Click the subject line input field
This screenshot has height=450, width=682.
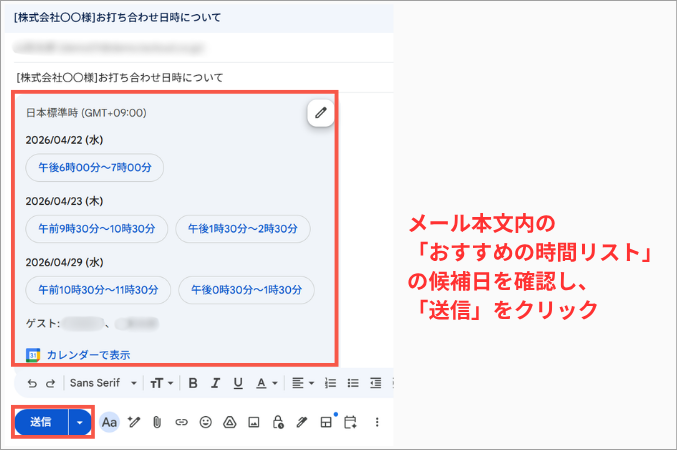pyautogui.click(x=204, y=78)
